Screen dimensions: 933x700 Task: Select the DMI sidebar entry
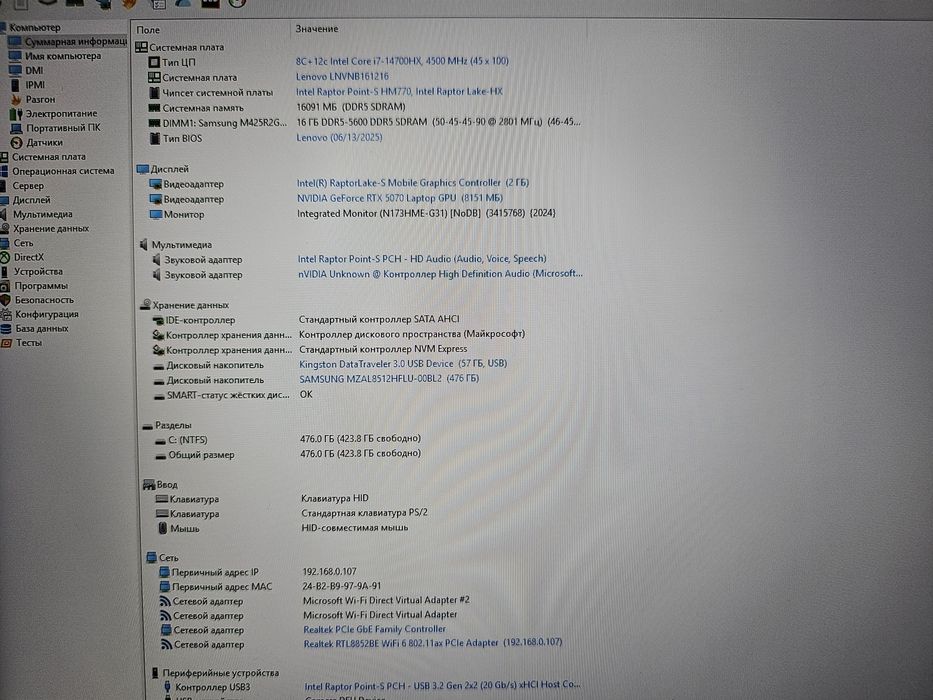(27, 70)
